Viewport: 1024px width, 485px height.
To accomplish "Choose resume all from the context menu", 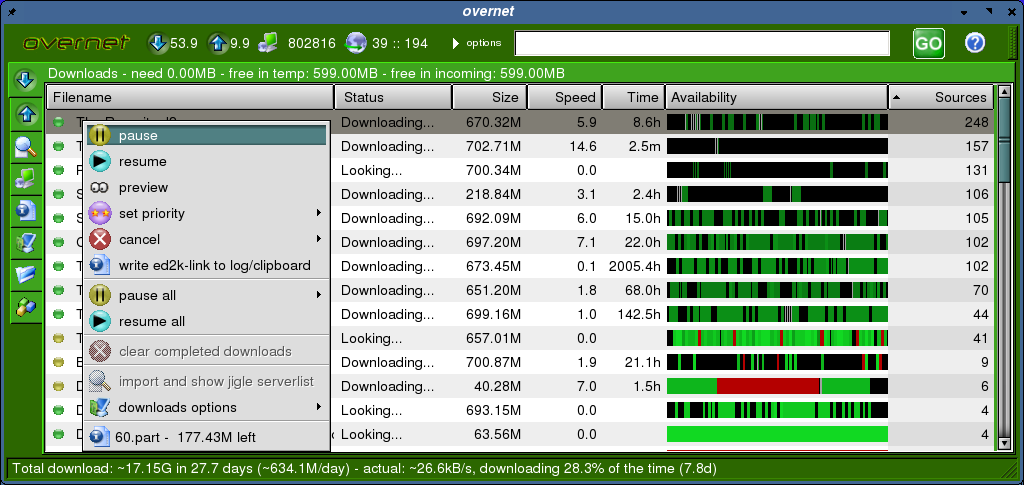I will [206, 321].
